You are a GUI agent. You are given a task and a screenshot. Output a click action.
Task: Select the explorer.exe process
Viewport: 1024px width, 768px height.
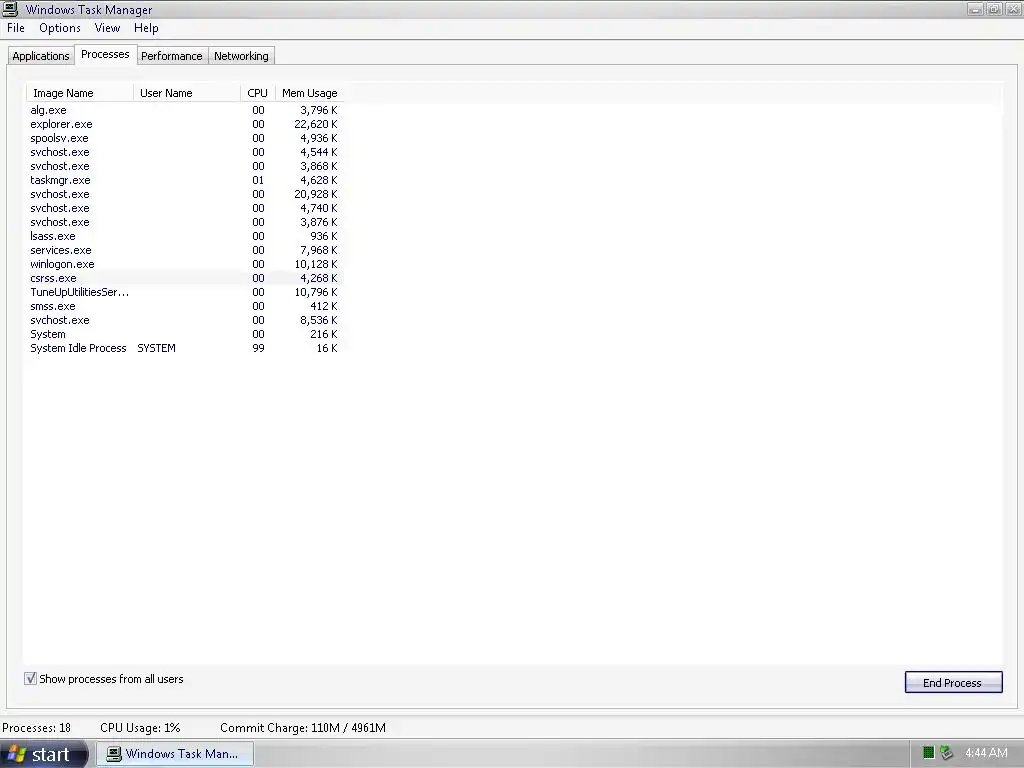click(x=185, y=124)
